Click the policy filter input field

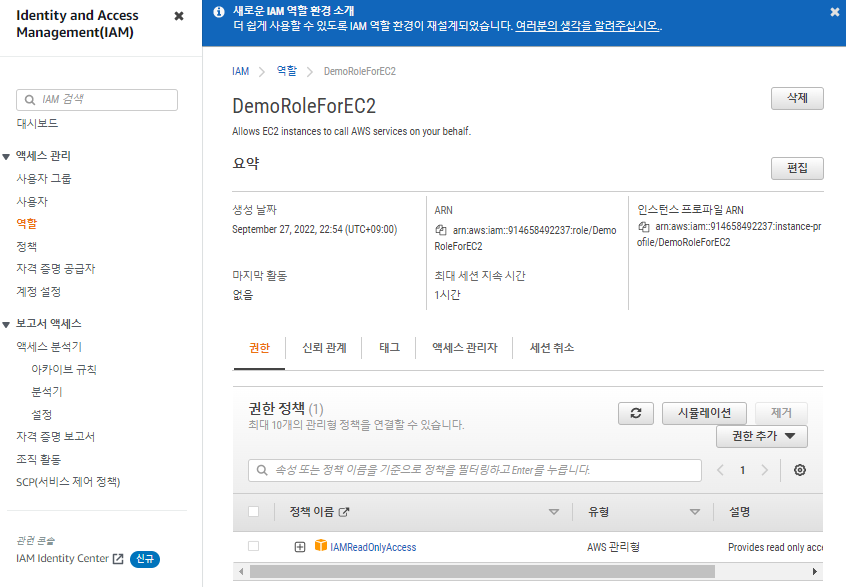[475, 470]
